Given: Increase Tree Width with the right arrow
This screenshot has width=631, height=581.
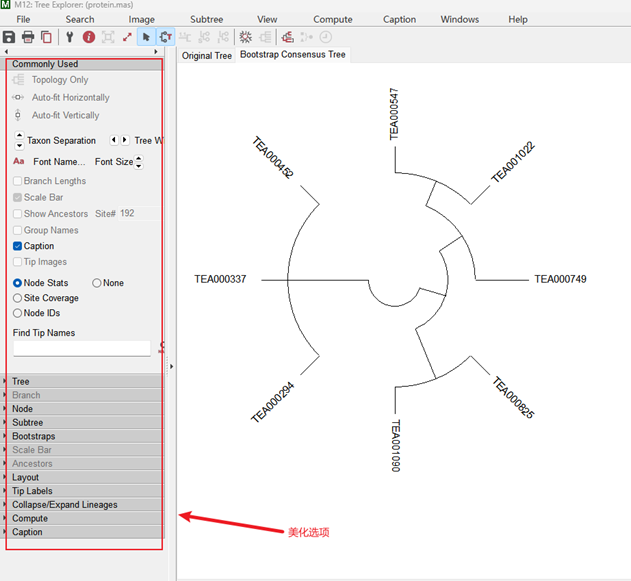Looking at the screenshot, I should (x=125, y=140).
